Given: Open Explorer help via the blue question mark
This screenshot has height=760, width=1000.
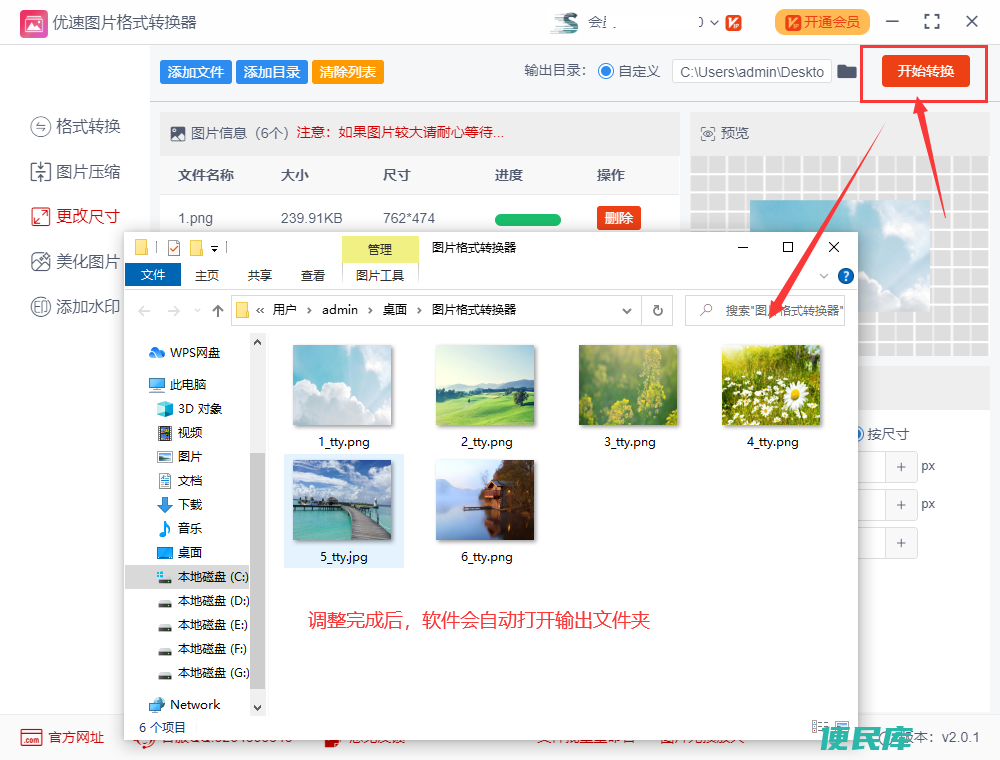Looking at the screenshot, I should (846, 276).
